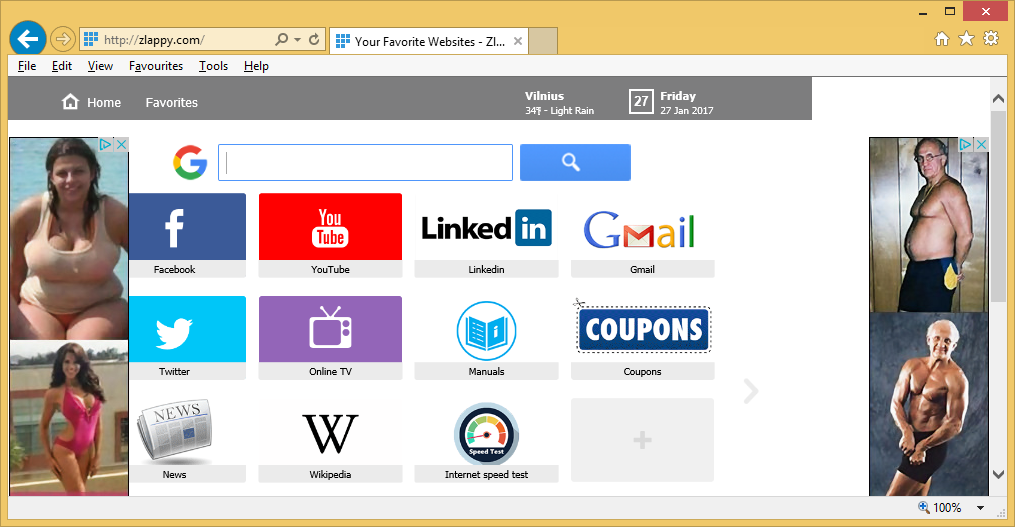Go back with the browser back arrow
Viewport: 1015px width, 527px height.
(x=28, y=39)
